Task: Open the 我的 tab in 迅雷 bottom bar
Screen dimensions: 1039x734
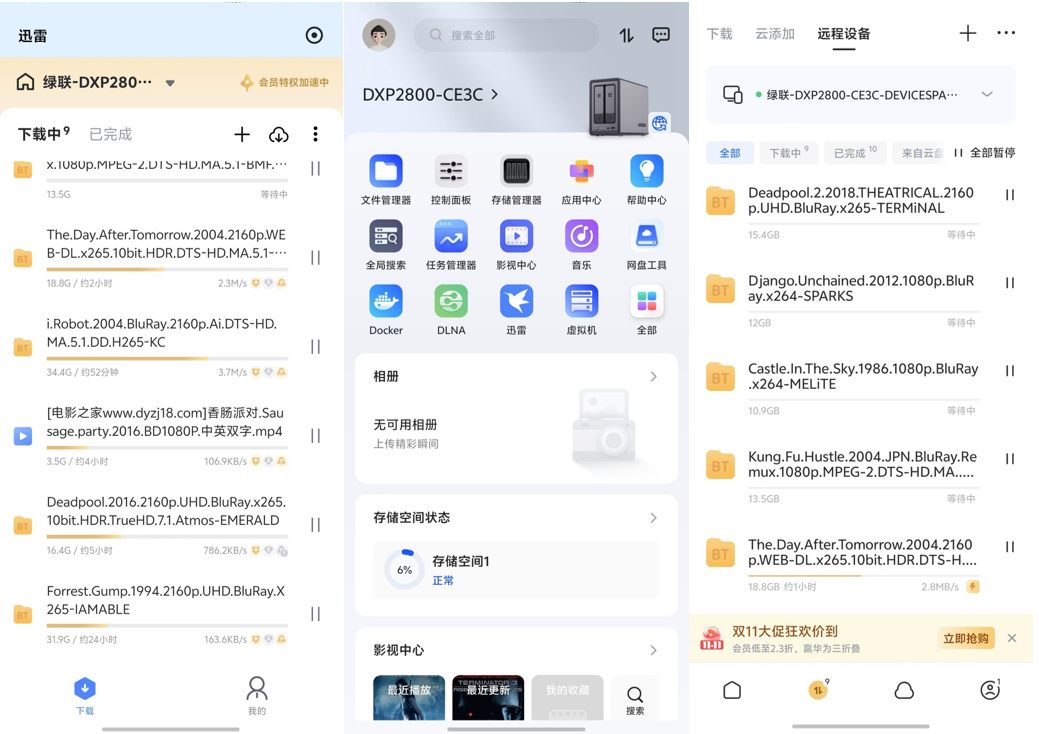Action: (256, 696)
